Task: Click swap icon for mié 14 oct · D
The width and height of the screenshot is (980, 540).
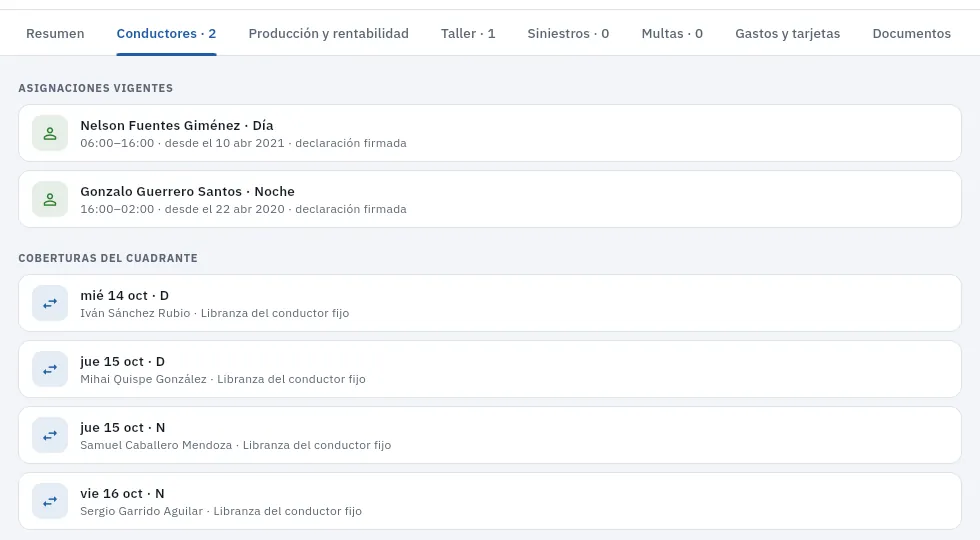Action: click(x=50, y=303)
